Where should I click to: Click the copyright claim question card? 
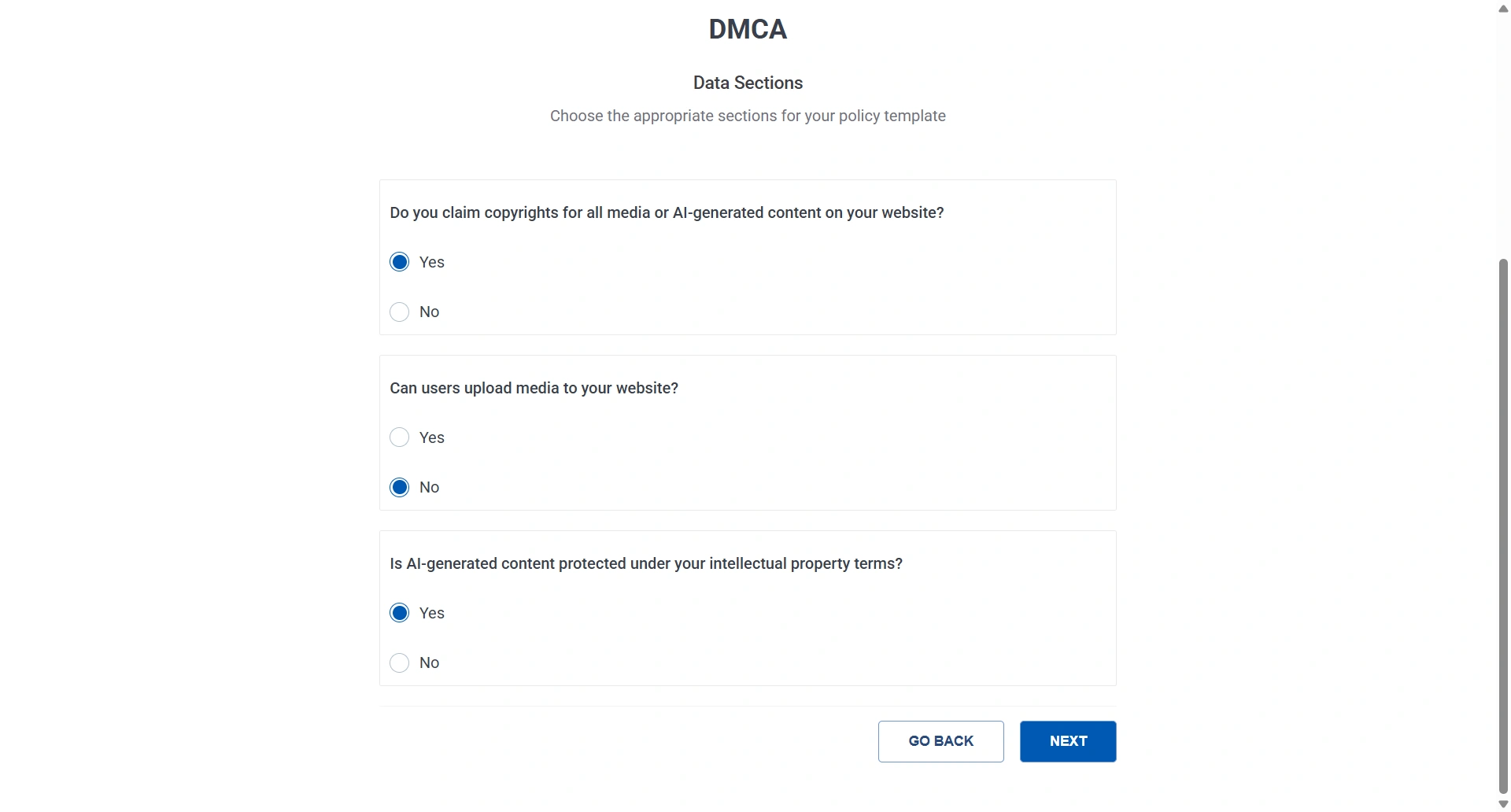[746, 257]
